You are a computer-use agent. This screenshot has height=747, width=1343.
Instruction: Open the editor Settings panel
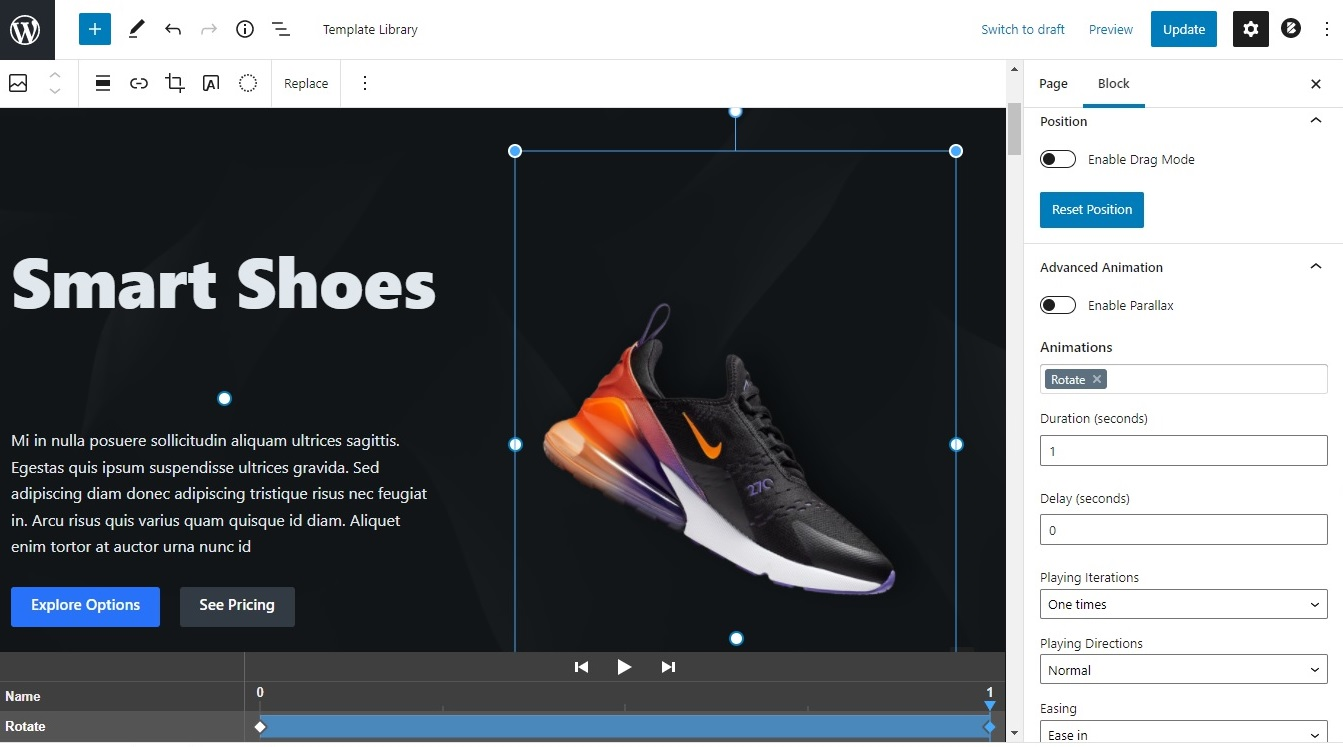(1250, 29)
